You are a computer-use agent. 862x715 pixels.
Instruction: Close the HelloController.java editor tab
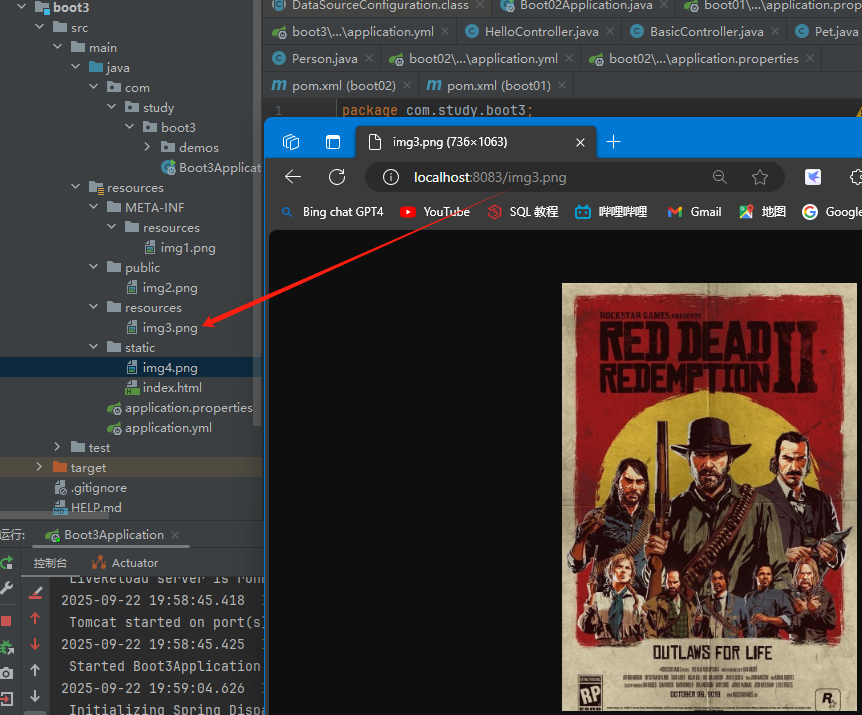(x=610, y=32)
